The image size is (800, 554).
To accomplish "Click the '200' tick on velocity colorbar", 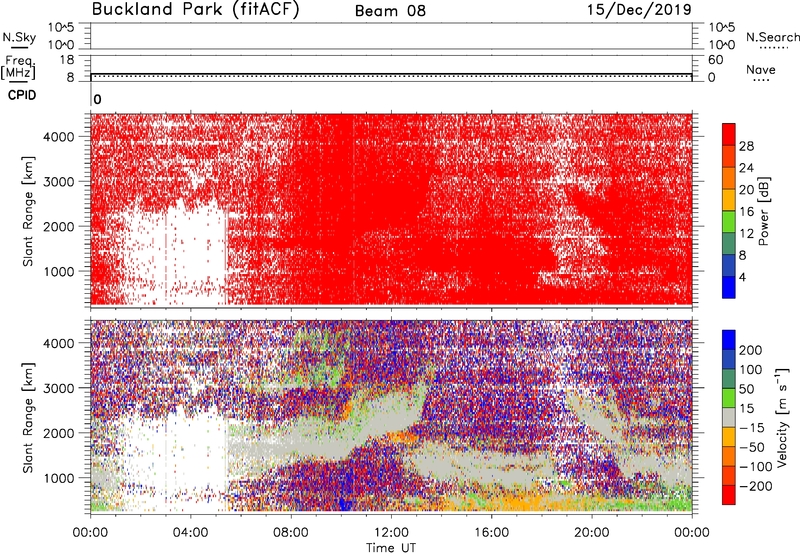I will tap(751, 350).
